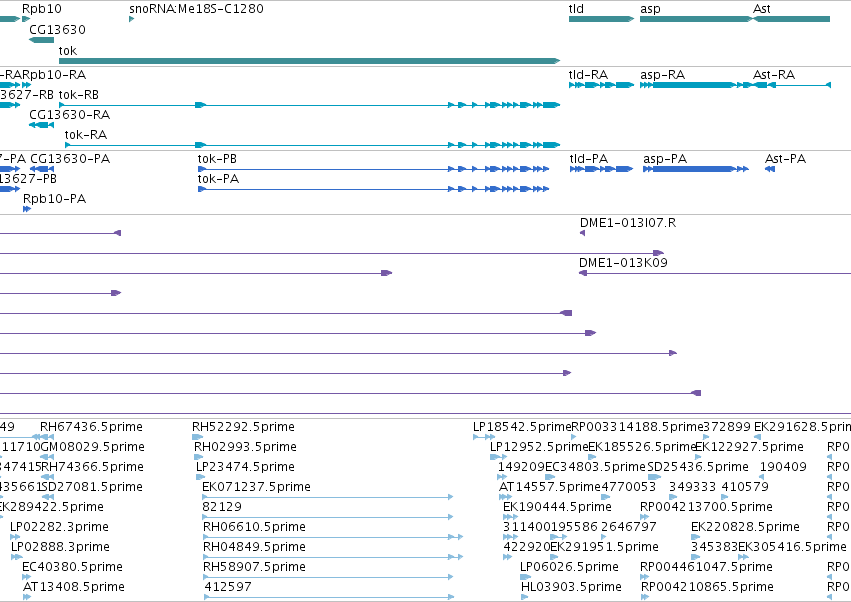Click the 82129 EST label
The height and width of the screenshot is (602, 851).
[x=222, y=506]
